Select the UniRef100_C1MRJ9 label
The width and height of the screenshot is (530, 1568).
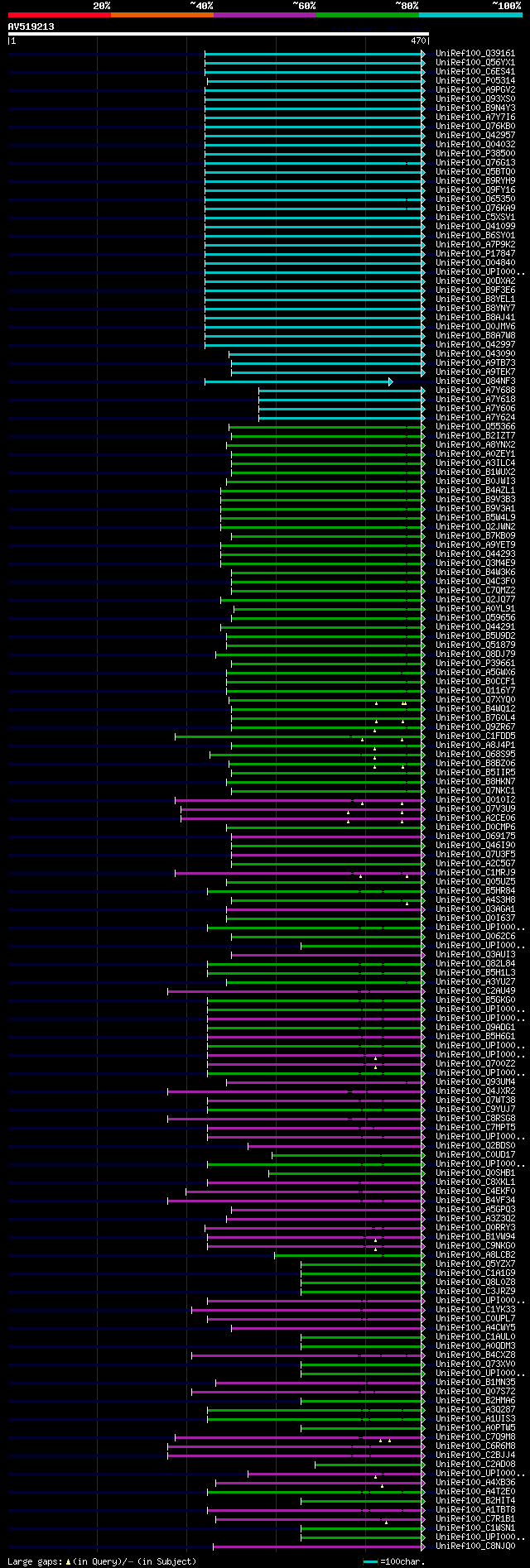tap(475, 872)
